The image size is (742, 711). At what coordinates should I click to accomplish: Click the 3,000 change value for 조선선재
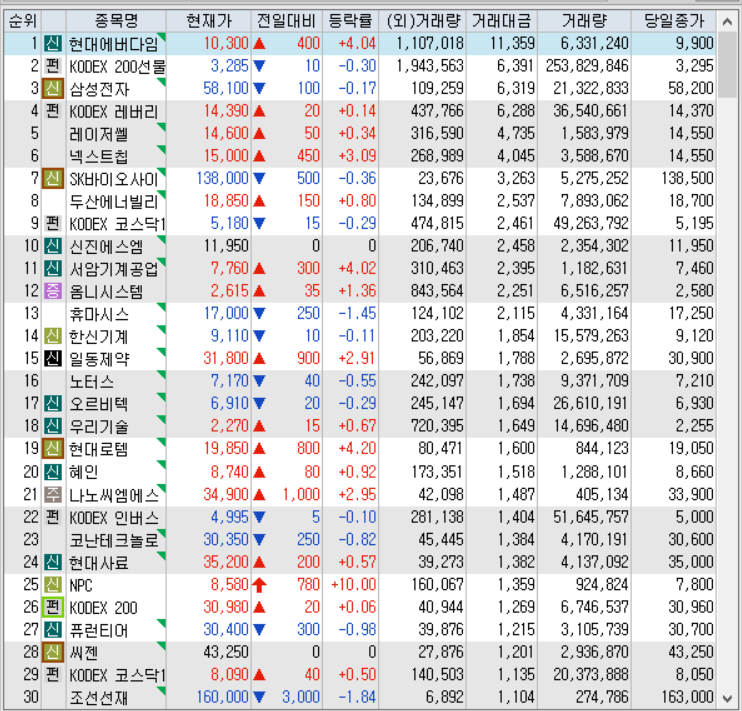(x=301, y=697)
